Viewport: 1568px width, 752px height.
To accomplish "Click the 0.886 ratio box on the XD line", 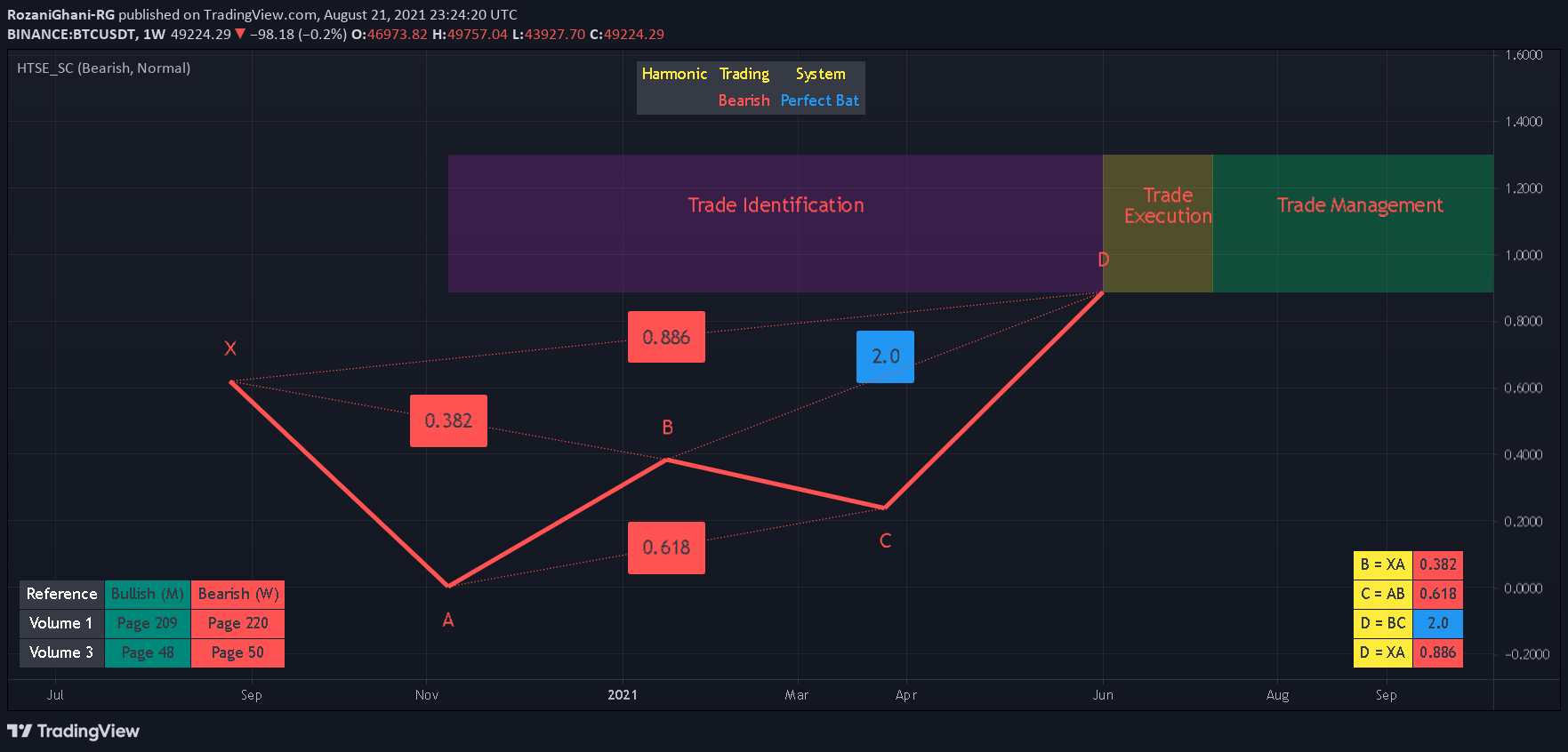I will tap(666, 337).
